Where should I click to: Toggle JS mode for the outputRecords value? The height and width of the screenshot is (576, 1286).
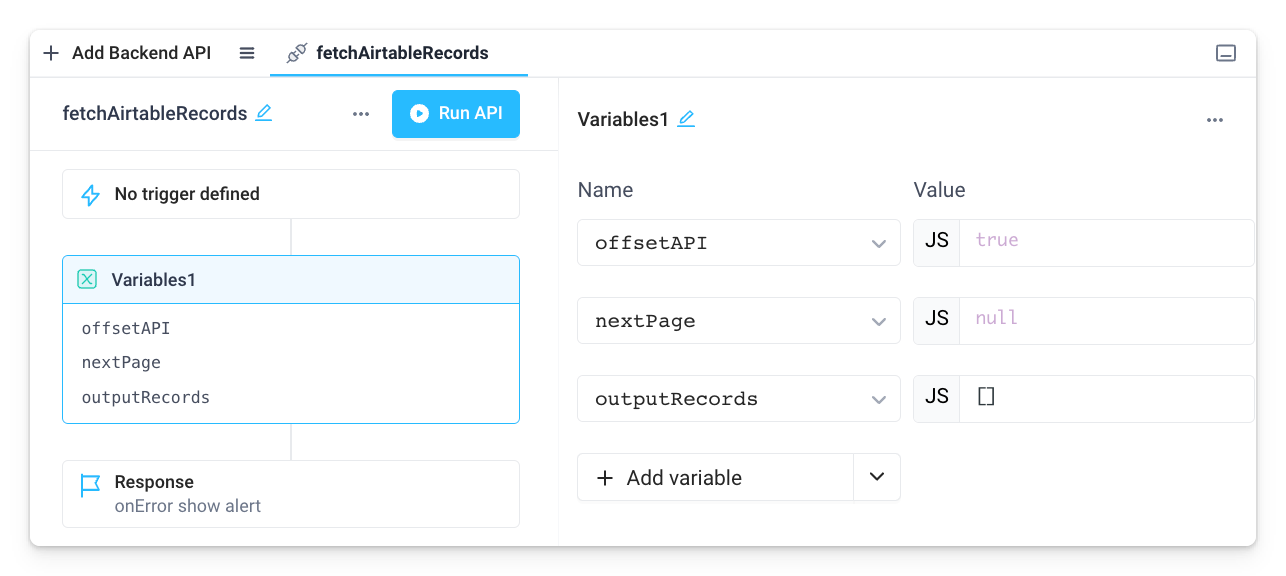[x=936, y=398]
